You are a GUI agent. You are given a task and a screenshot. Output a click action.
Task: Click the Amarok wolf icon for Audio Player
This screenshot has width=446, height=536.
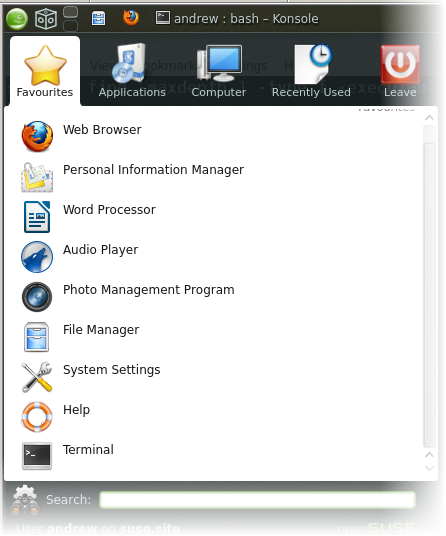click(x=37, y=257)
